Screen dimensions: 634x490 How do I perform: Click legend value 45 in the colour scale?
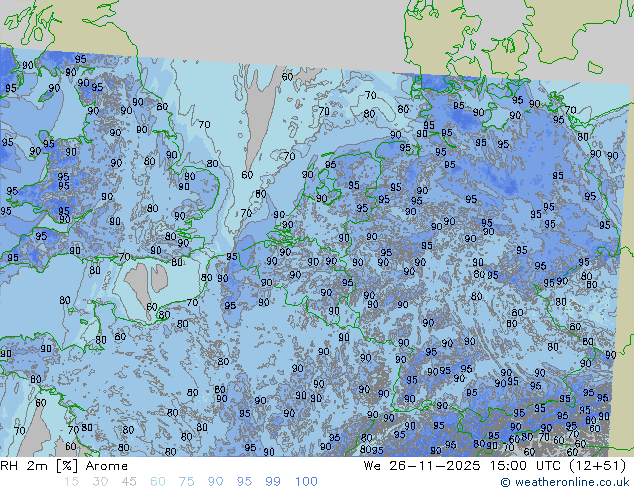coord(129,482)
